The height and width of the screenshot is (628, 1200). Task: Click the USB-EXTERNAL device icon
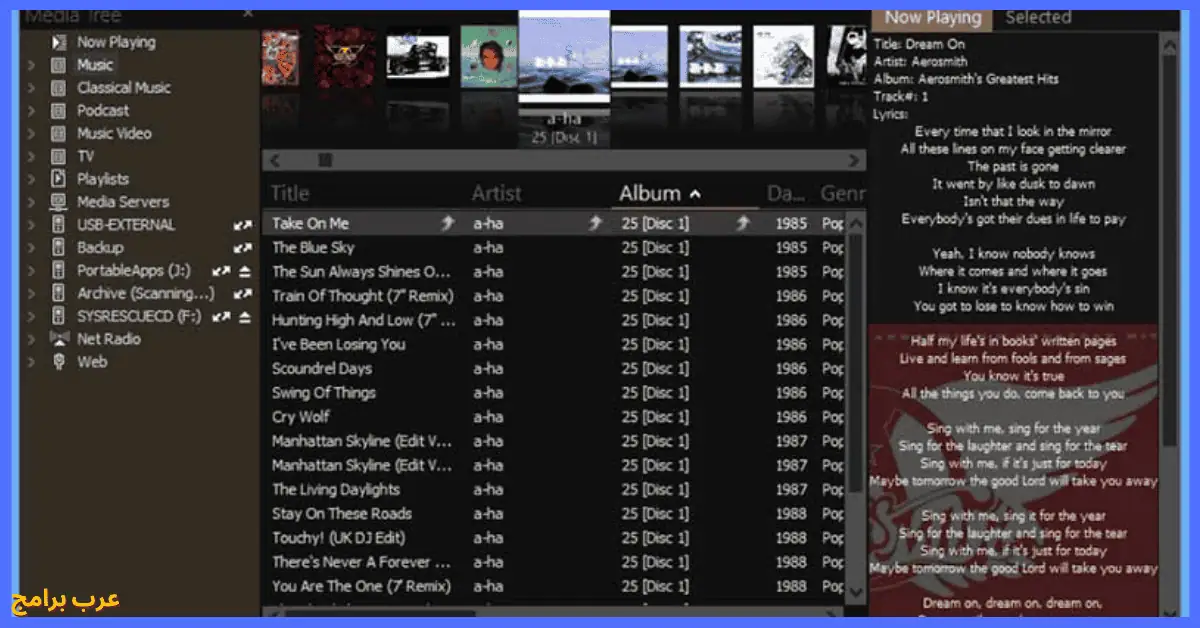(59, 225)
